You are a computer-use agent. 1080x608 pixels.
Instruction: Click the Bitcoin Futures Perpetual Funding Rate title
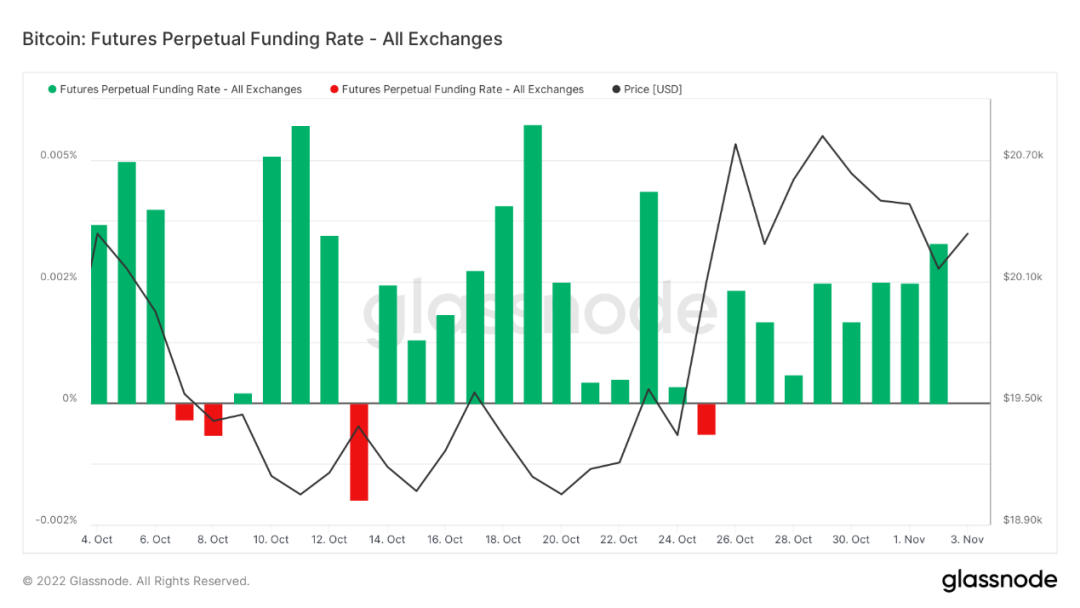(262, 40)
